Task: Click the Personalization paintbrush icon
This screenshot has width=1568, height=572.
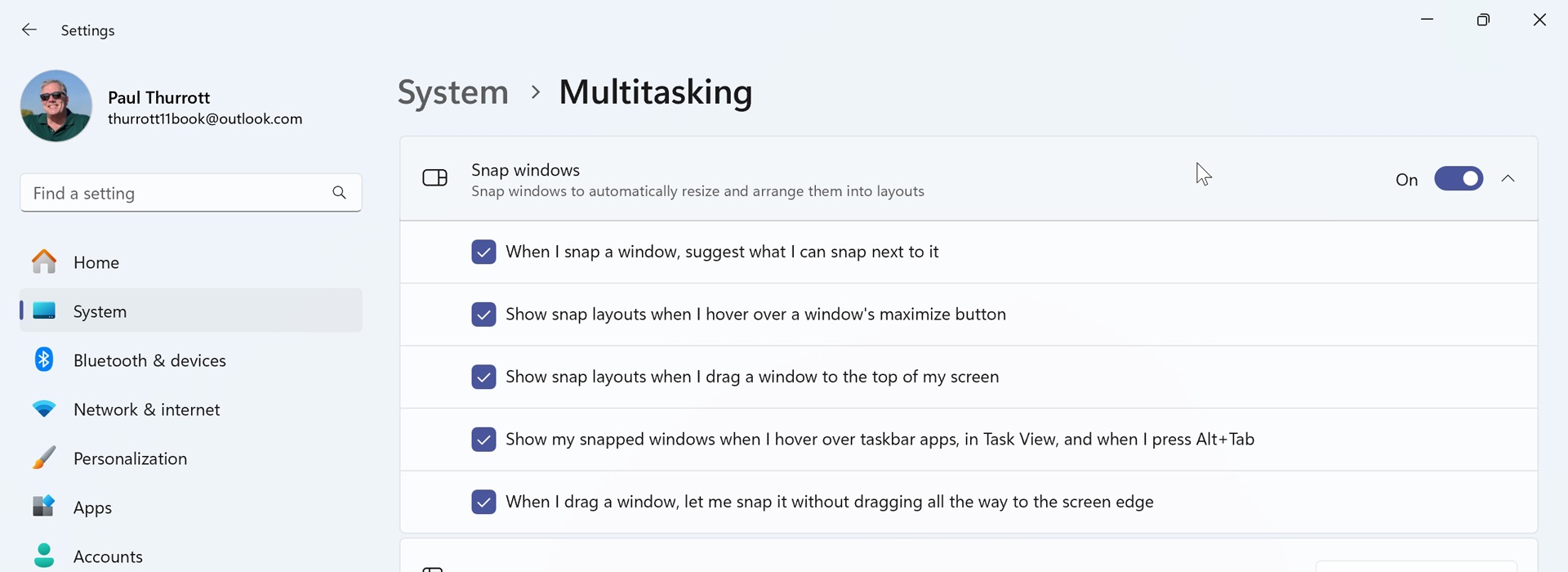Action: (44, 458)
